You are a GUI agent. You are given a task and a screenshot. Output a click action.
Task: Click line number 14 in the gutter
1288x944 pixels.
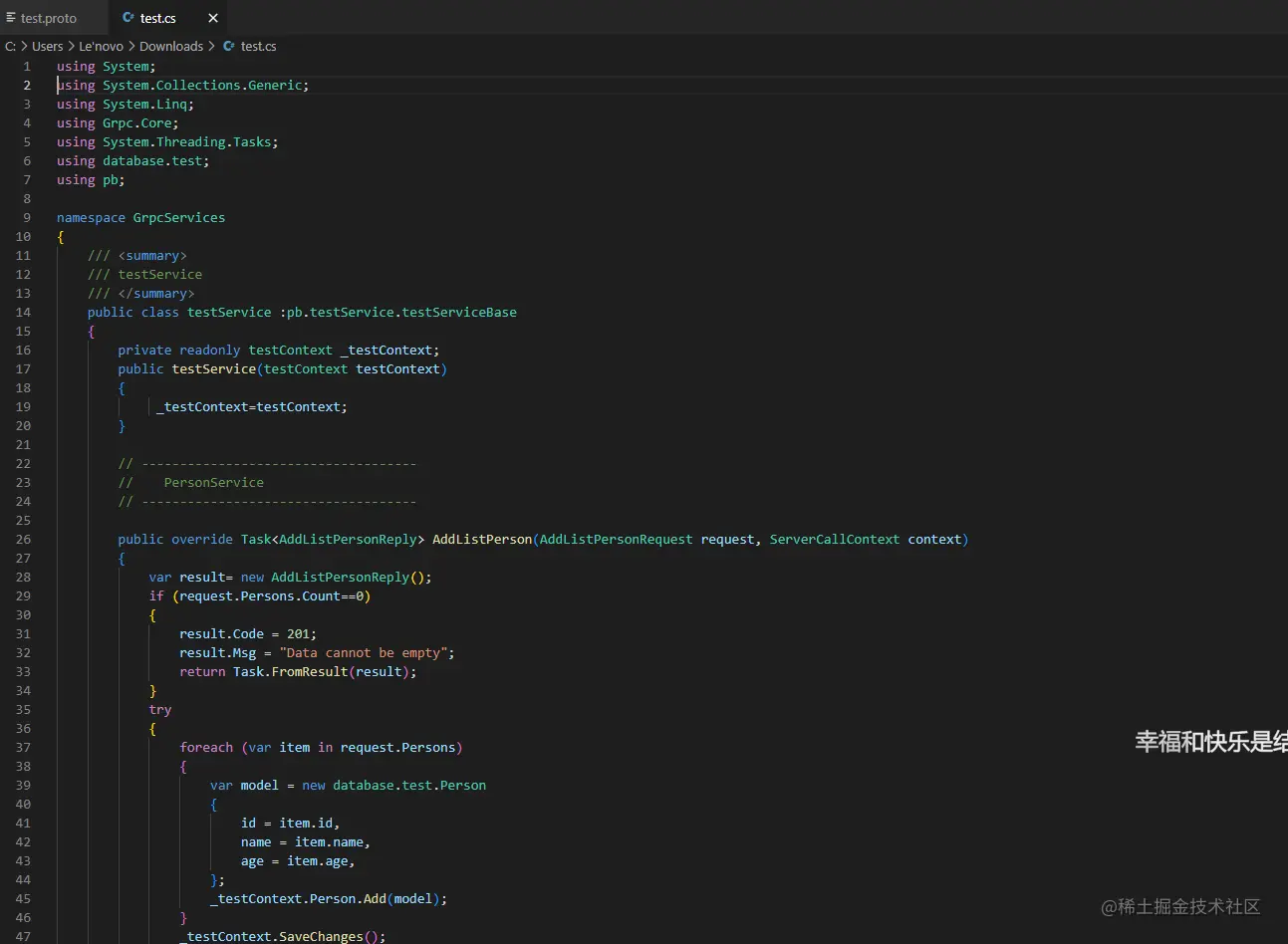point(23,312)
